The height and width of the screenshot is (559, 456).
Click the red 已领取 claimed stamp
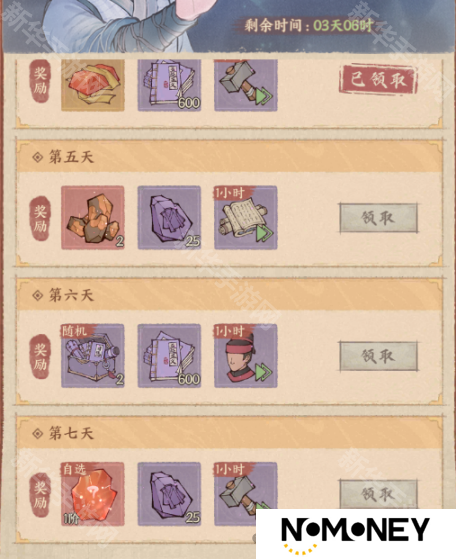click(378, 80)
